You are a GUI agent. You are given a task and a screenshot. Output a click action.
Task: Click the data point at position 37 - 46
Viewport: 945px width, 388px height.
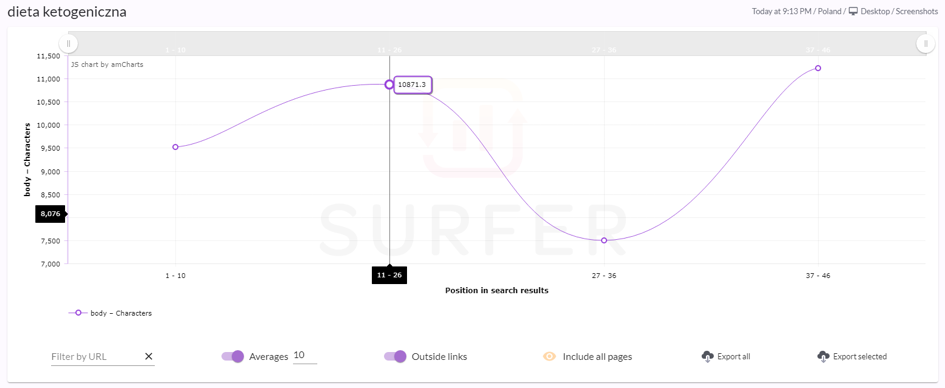(818, 68)
